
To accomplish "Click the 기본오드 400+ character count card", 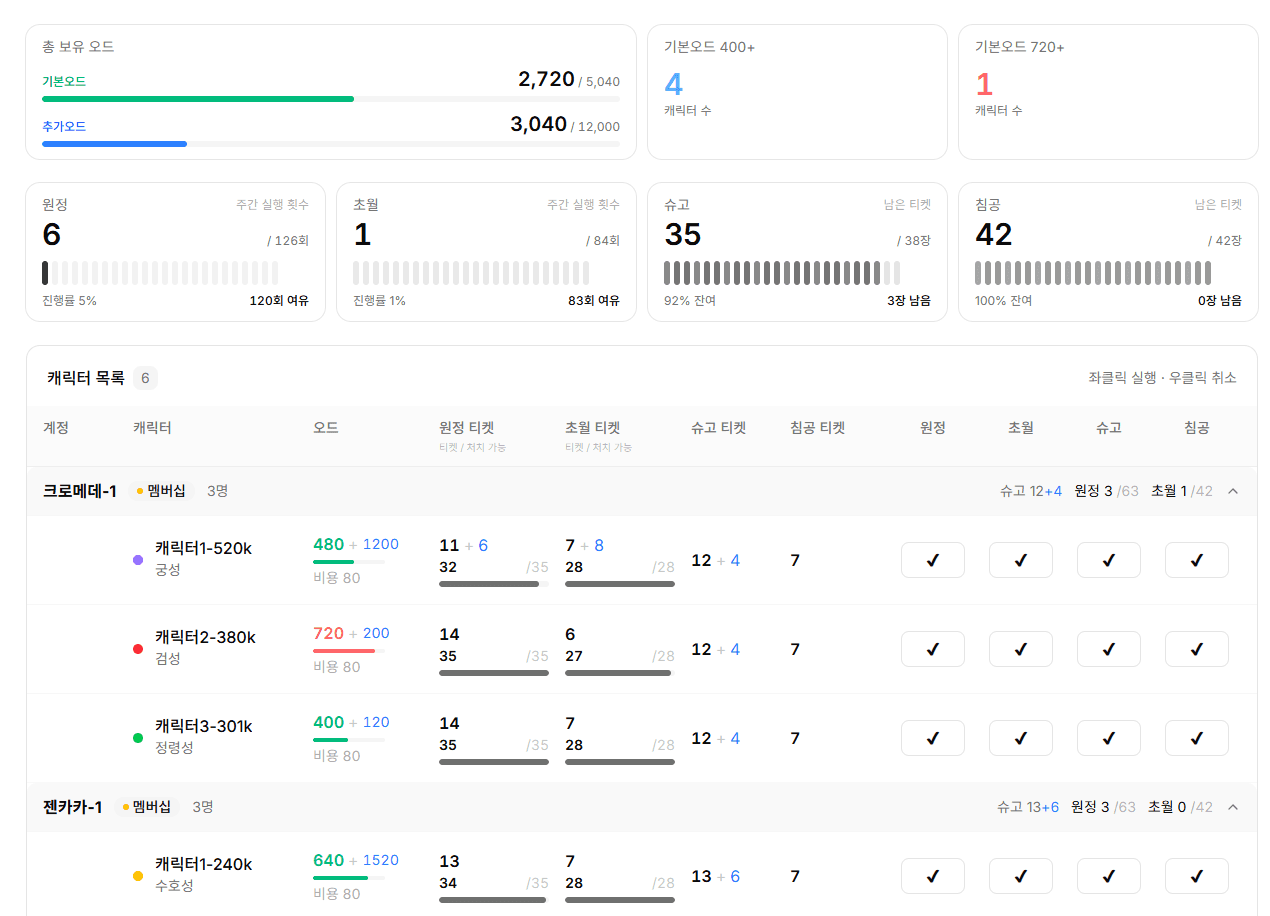I will click(x=797, y=92).
